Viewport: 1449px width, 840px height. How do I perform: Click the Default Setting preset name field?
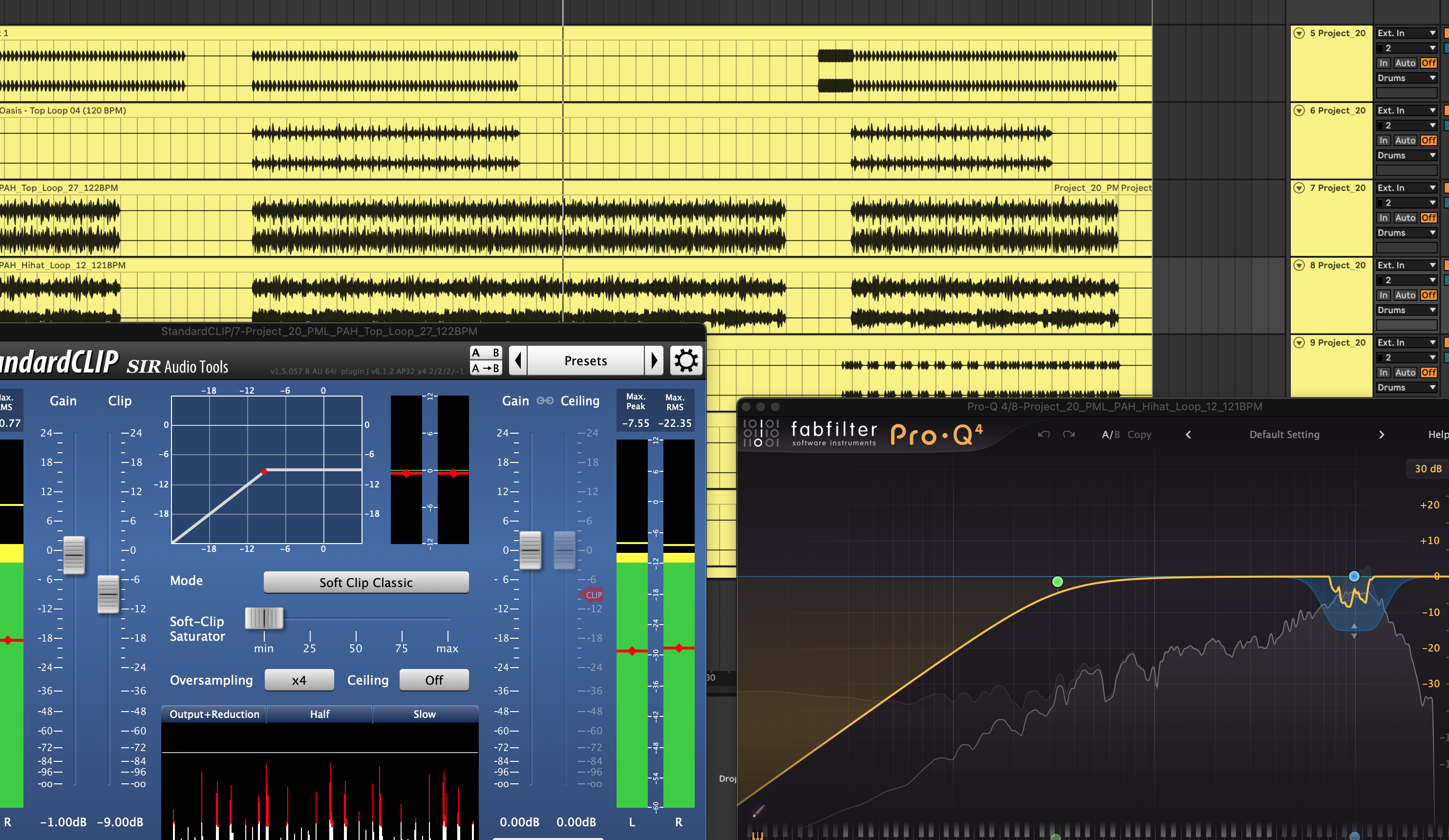point(1284,435)
